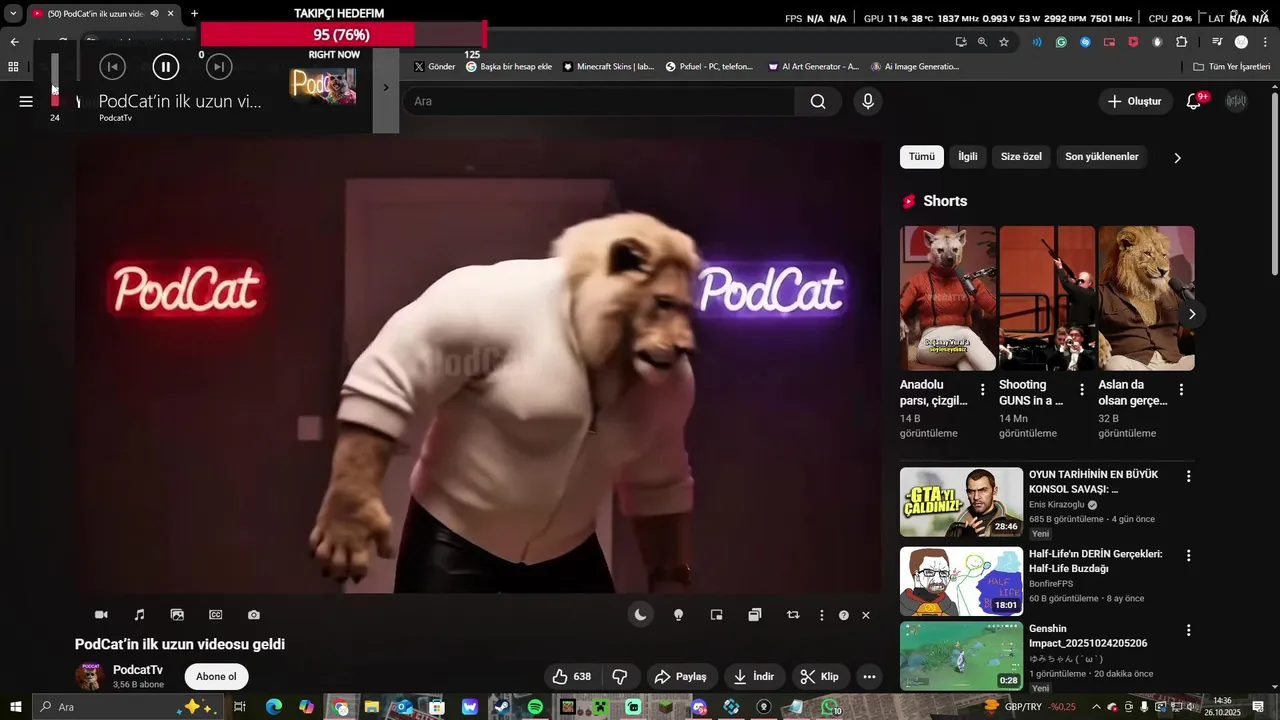Viewport: 1280px width, 720px height.
Task: Toggle closed captions CC icon under video
Action: click(216, 615)
